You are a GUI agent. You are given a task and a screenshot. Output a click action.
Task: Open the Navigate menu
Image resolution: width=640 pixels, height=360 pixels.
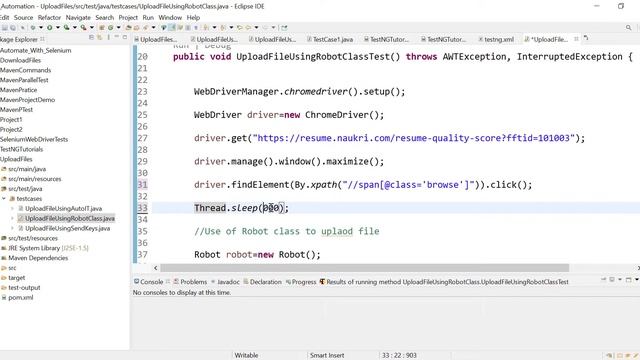point(78,18)
